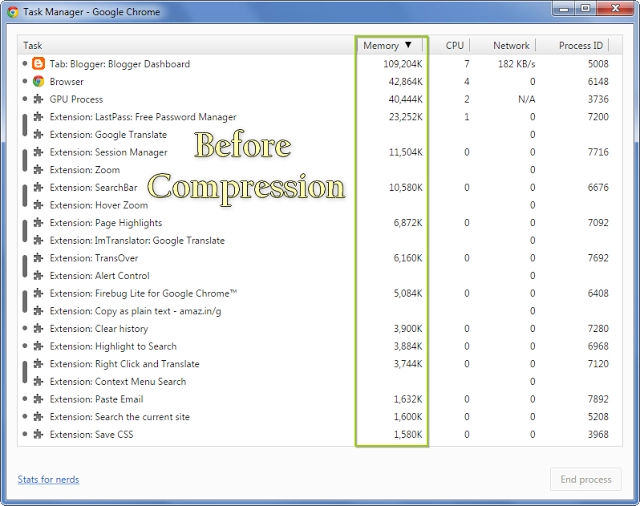640x506 pixels.
Task: Click the puzzle icon for Paste Email
Action: pos(38,399)
